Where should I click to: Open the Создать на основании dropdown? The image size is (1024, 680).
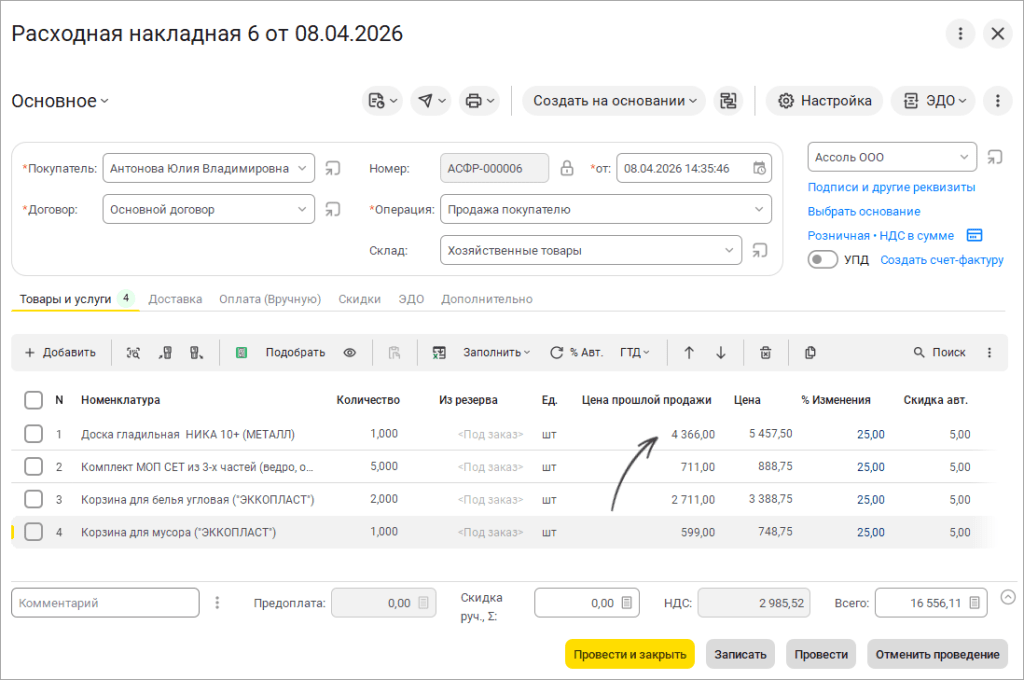(614, 101)
